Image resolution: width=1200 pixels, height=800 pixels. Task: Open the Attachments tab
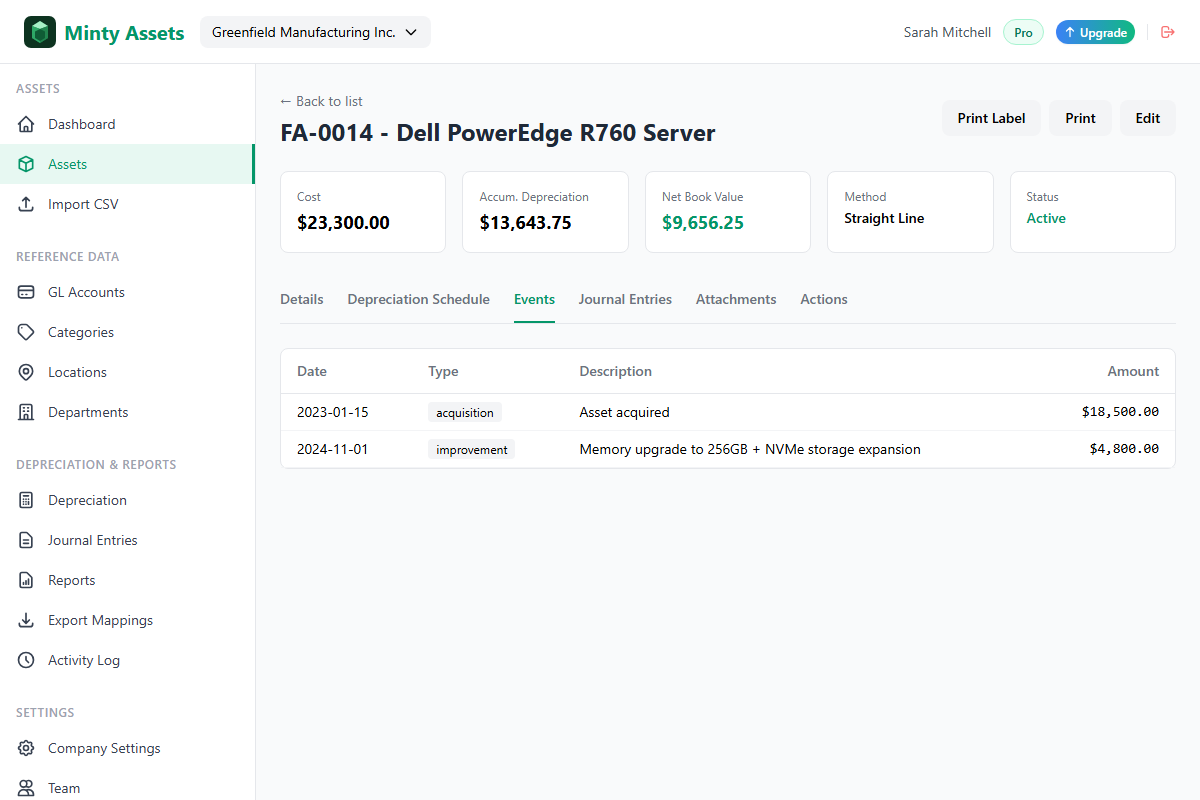click(x=736, y=299)
